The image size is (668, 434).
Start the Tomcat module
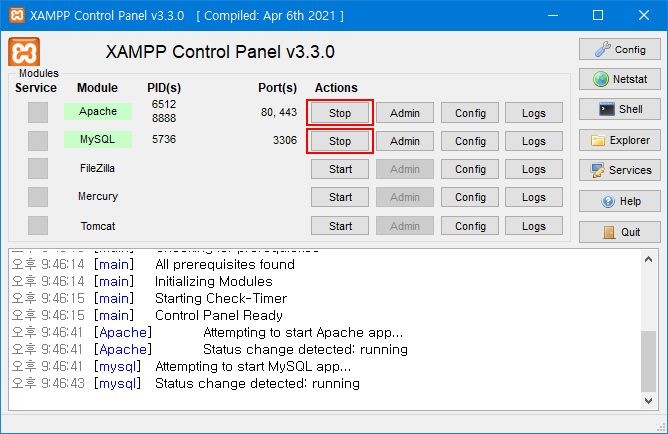click(340, 226)
